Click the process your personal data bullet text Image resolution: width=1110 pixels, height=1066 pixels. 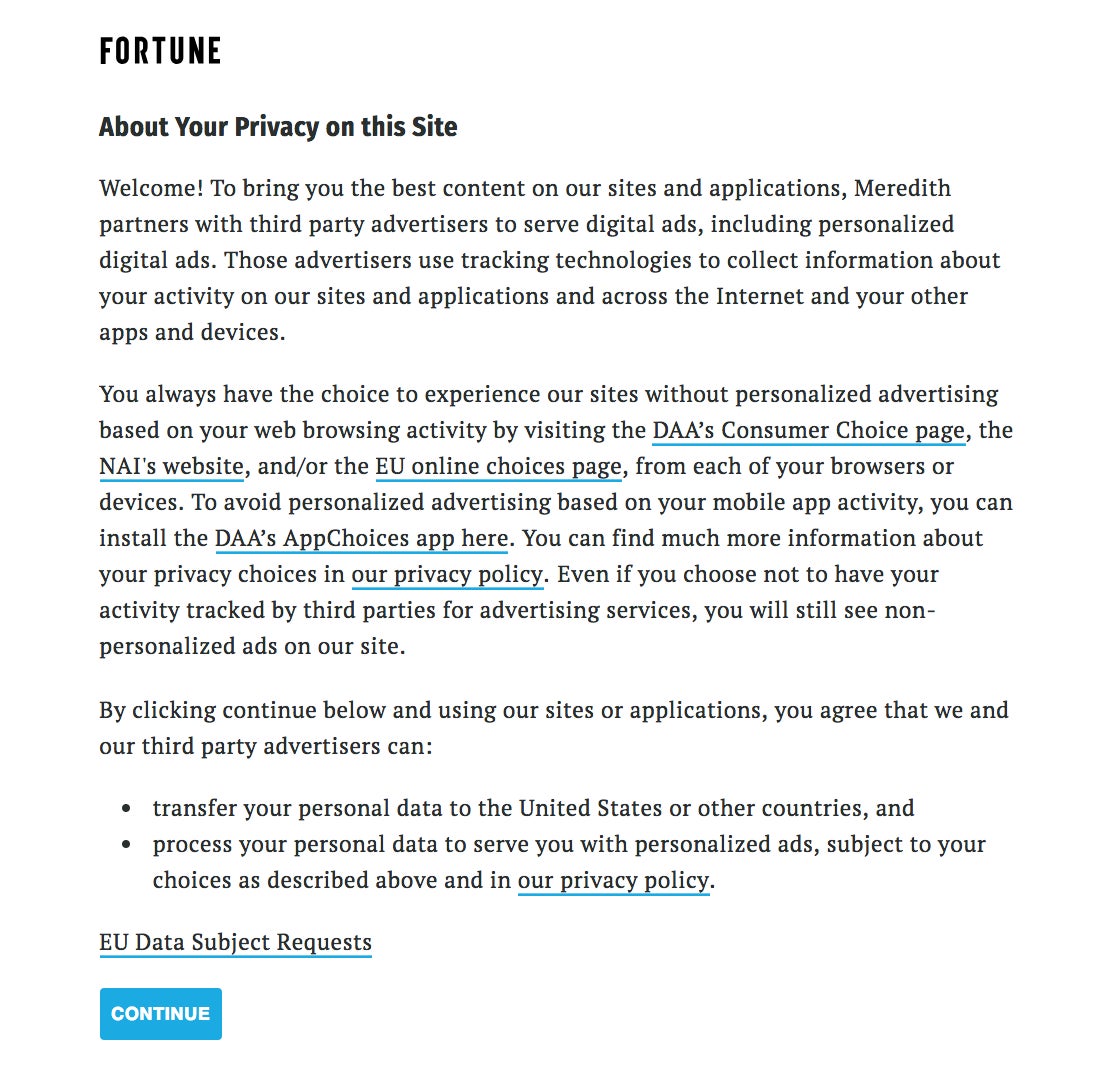tap(569, 862)
